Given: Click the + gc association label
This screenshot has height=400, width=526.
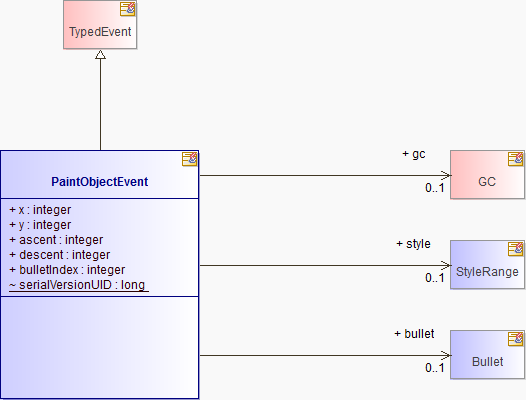Looking at the screenshot, I should pyautogui.click(x=414, y=154).
